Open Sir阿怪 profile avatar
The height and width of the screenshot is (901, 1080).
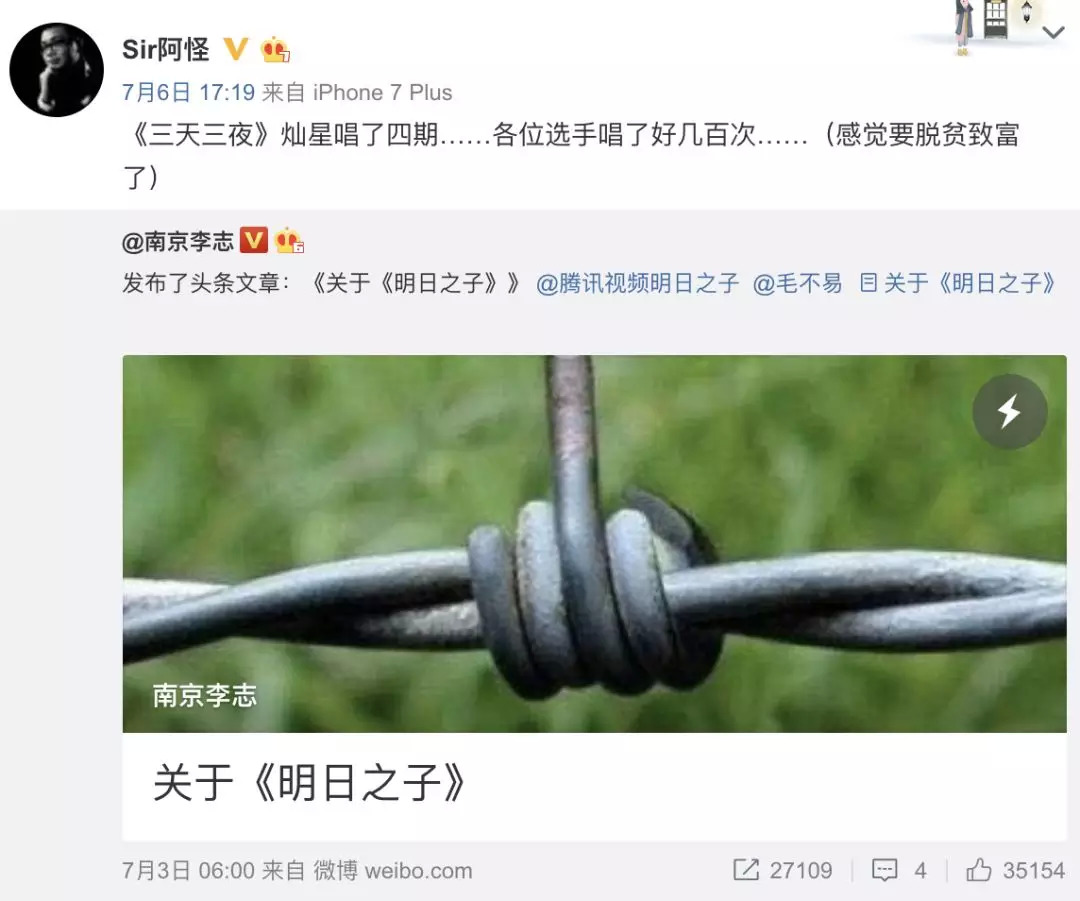(x=56, y=70)
